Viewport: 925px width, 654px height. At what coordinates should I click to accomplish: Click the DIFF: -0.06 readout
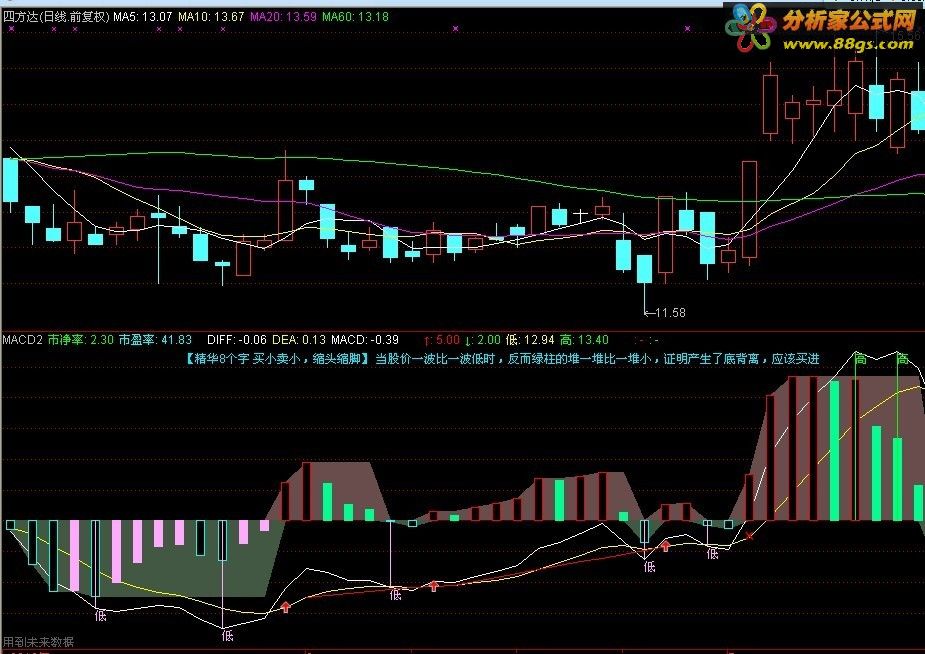[x=237, y=340]
